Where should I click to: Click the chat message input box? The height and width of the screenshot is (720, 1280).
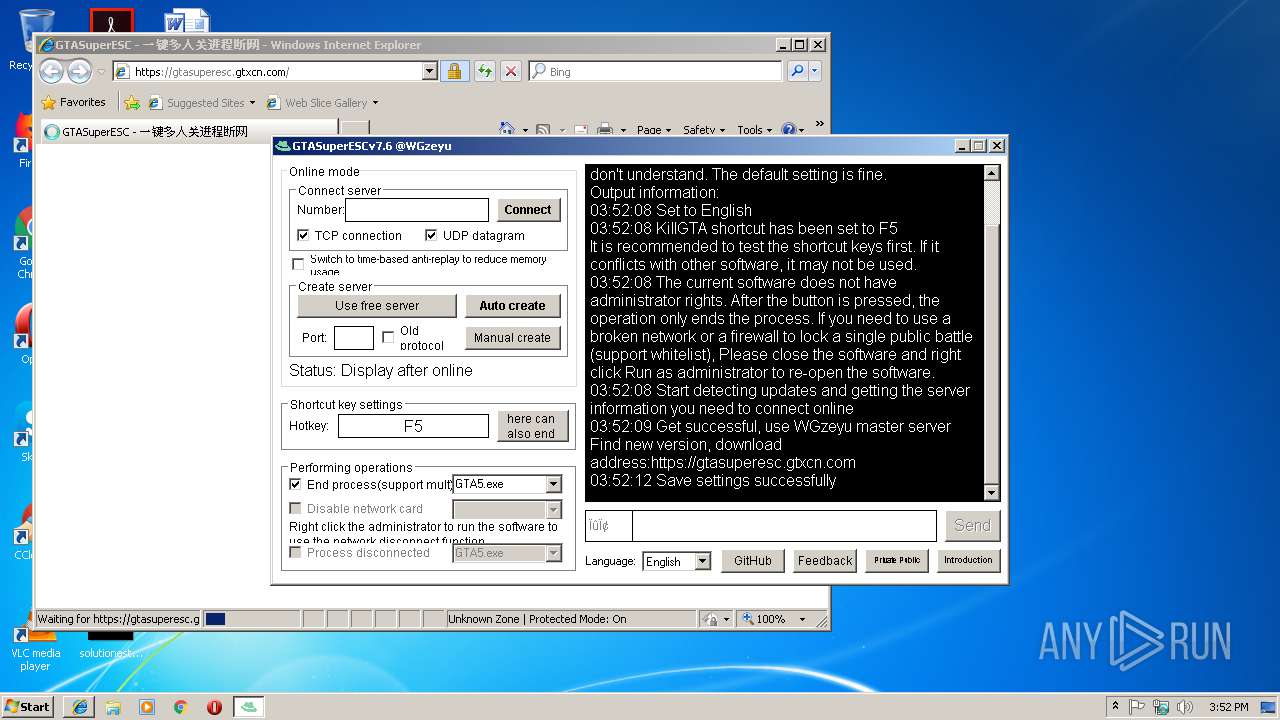784,526
